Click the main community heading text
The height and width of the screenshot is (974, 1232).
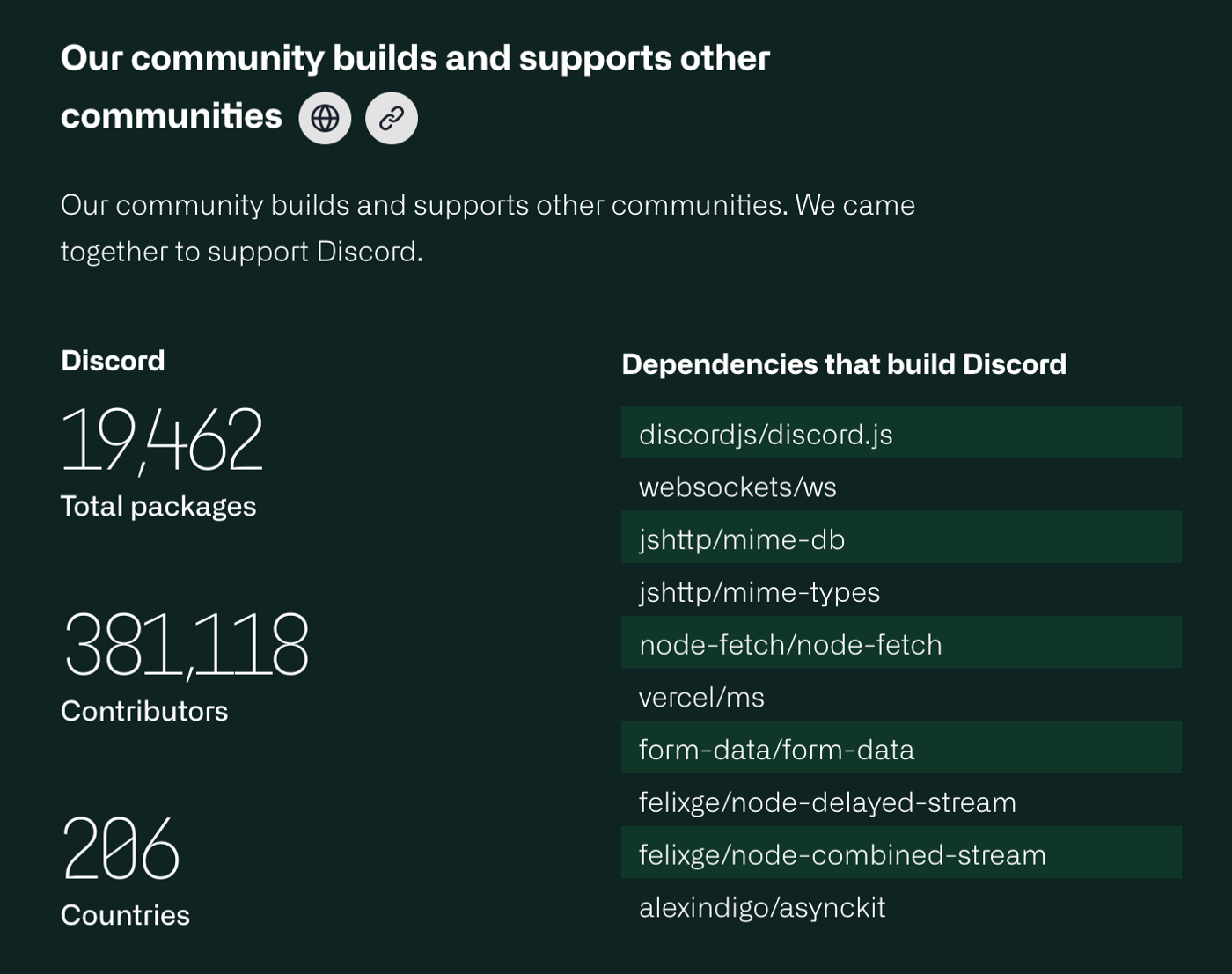coord(415,87)
